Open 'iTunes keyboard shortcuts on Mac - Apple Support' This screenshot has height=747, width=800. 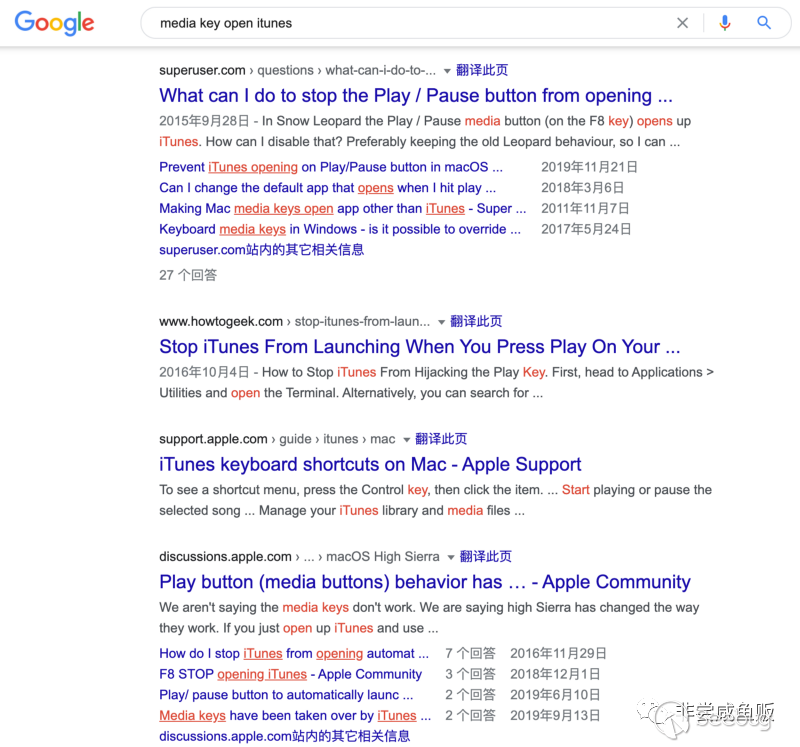pyautogui.click(x=370, y=464)
